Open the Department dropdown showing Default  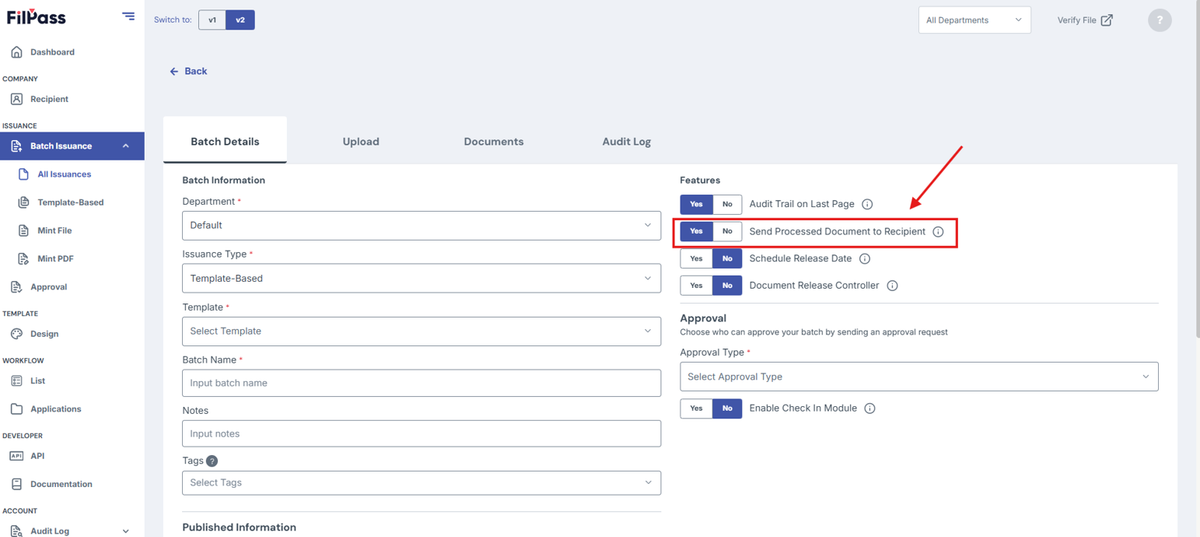click(421, 226)
